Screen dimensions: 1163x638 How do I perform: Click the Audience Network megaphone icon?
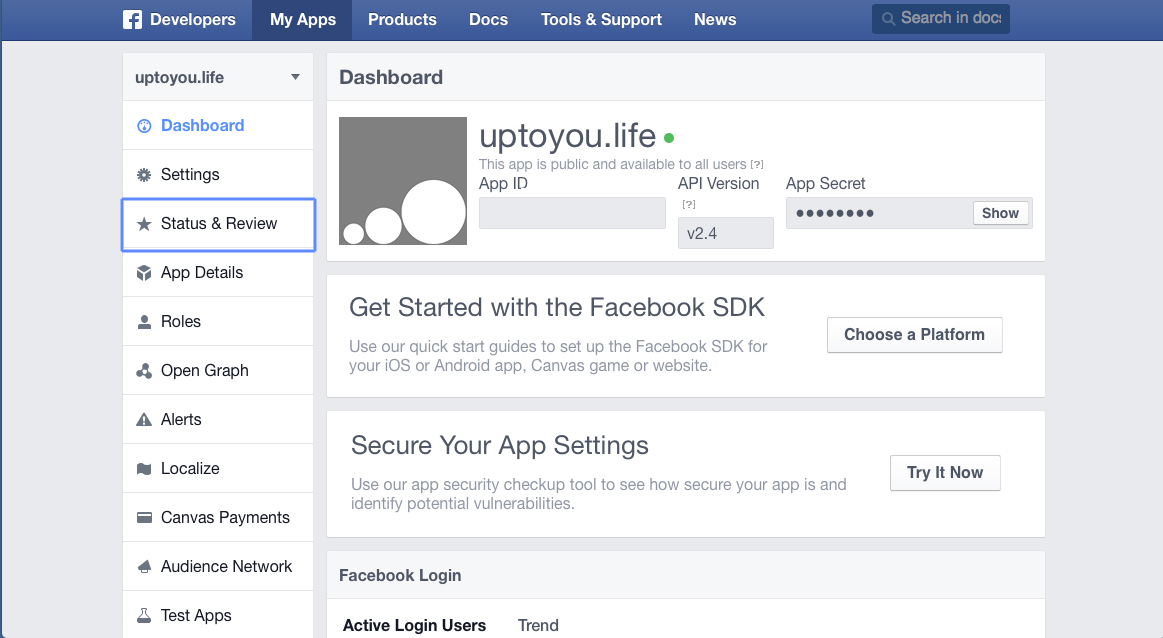pyautogui.click(x=144, y=567)
